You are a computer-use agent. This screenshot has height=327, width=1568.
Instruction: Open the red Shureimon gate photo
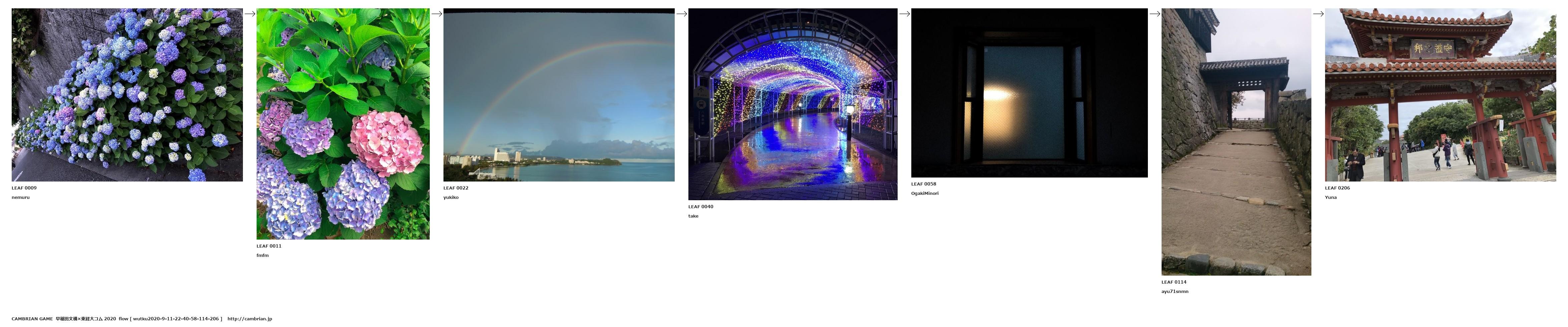click(1440, 94)
